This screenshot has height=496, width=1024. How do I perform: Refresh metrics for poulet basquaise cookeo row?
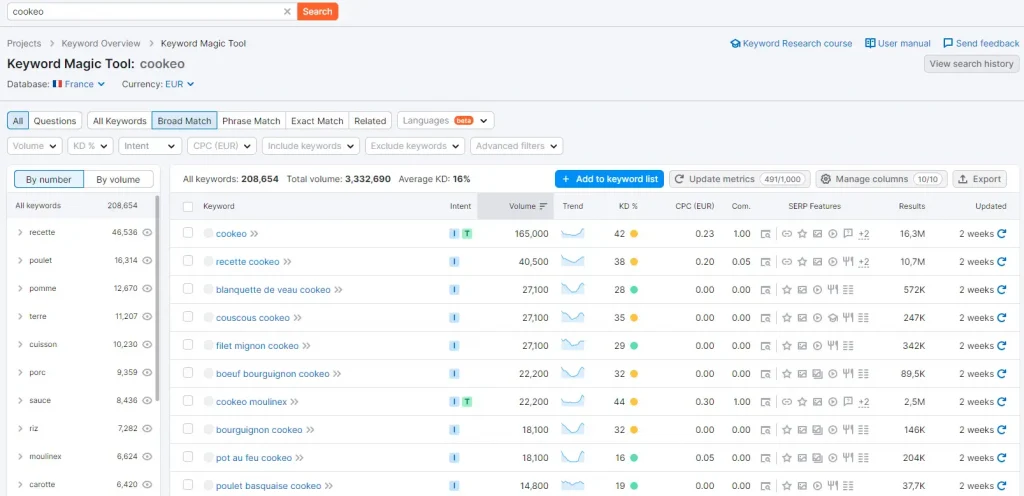pyautogui.click(x=1002, y=486)
